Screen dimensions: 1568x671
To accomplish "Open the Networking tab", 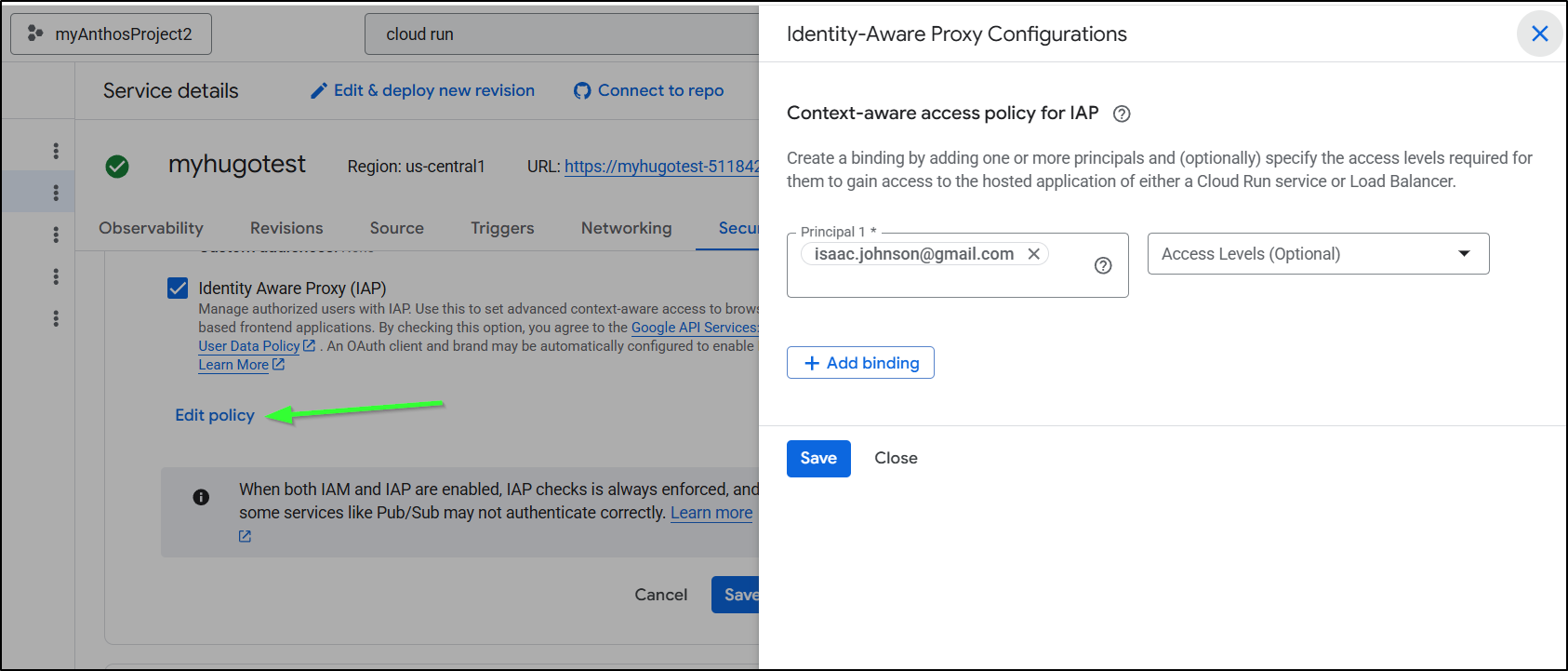I will (626, 228).
